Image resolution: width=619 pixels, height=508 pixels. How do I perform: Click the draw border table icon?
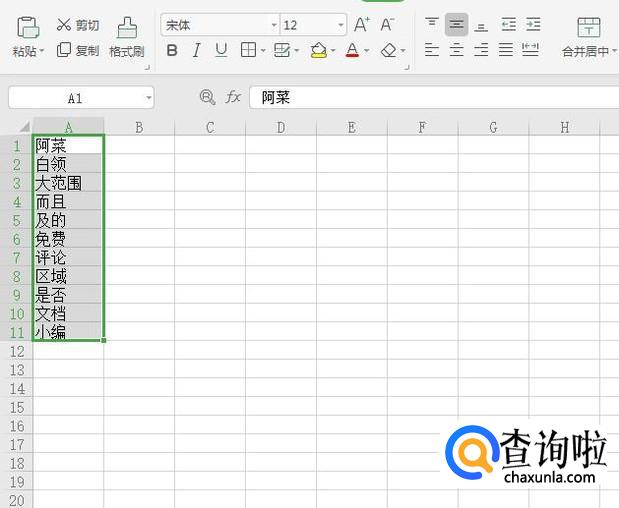[x=282, y=51]
